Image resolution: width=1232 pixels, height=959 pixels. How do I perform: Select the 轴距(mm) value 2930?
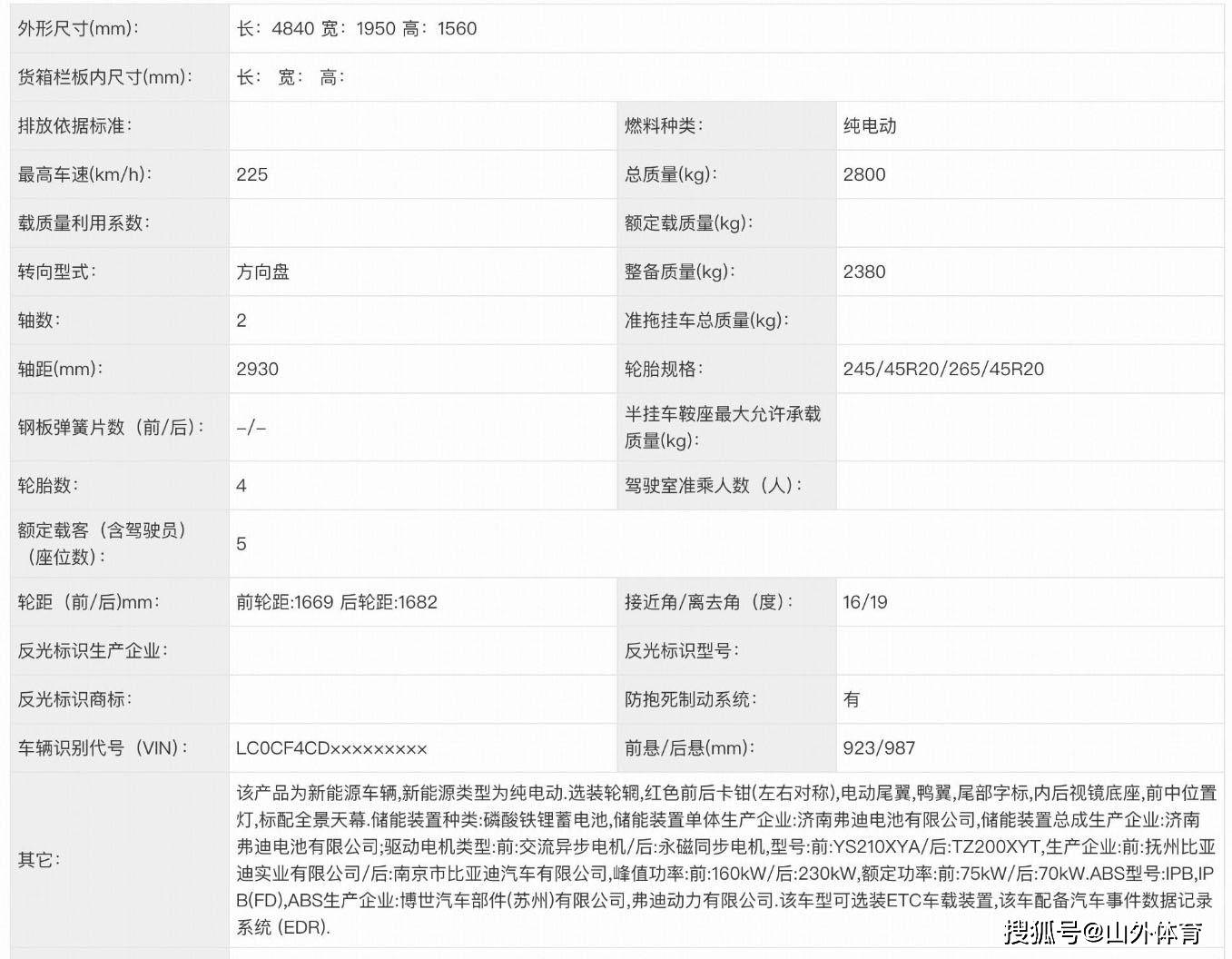point(257,369)
